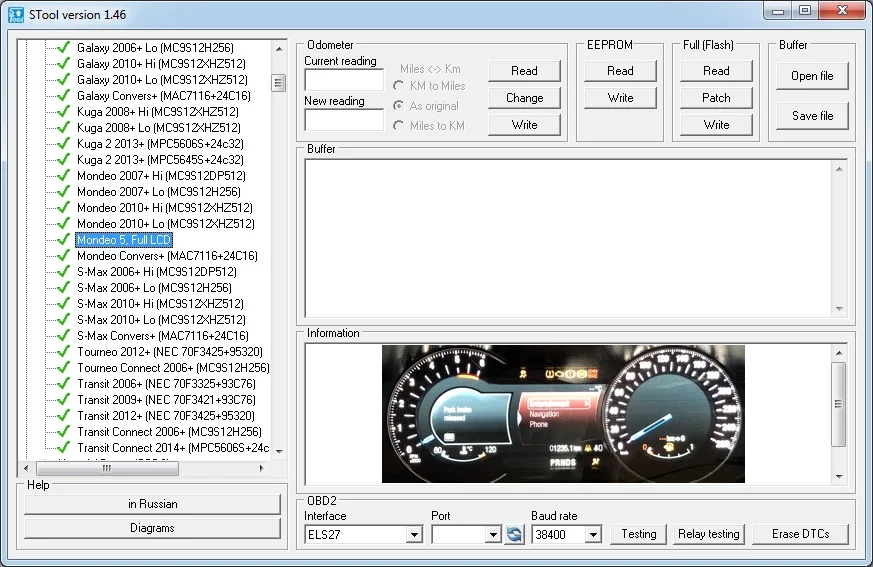Click the Testing button

(639, 534)
